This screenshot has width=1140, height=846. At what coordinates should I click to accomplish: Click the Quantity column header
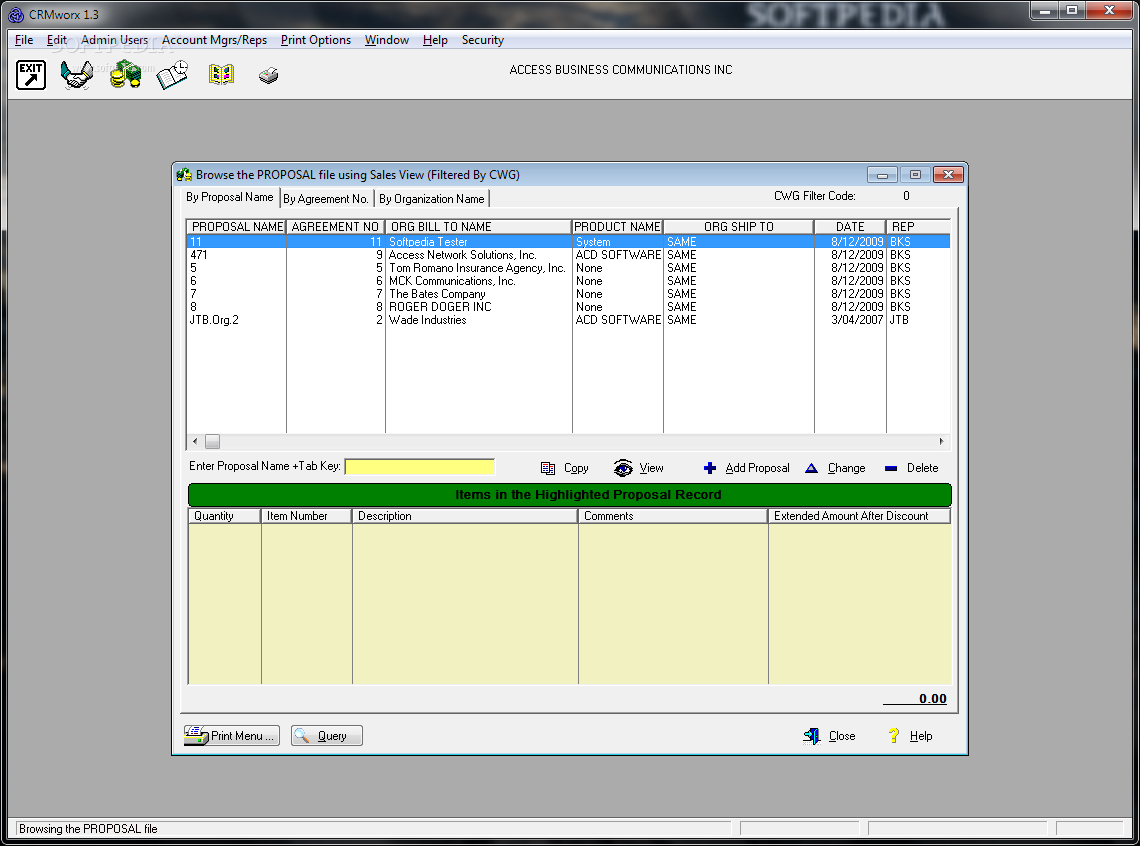pyautogui.click(x=224, y=516)
